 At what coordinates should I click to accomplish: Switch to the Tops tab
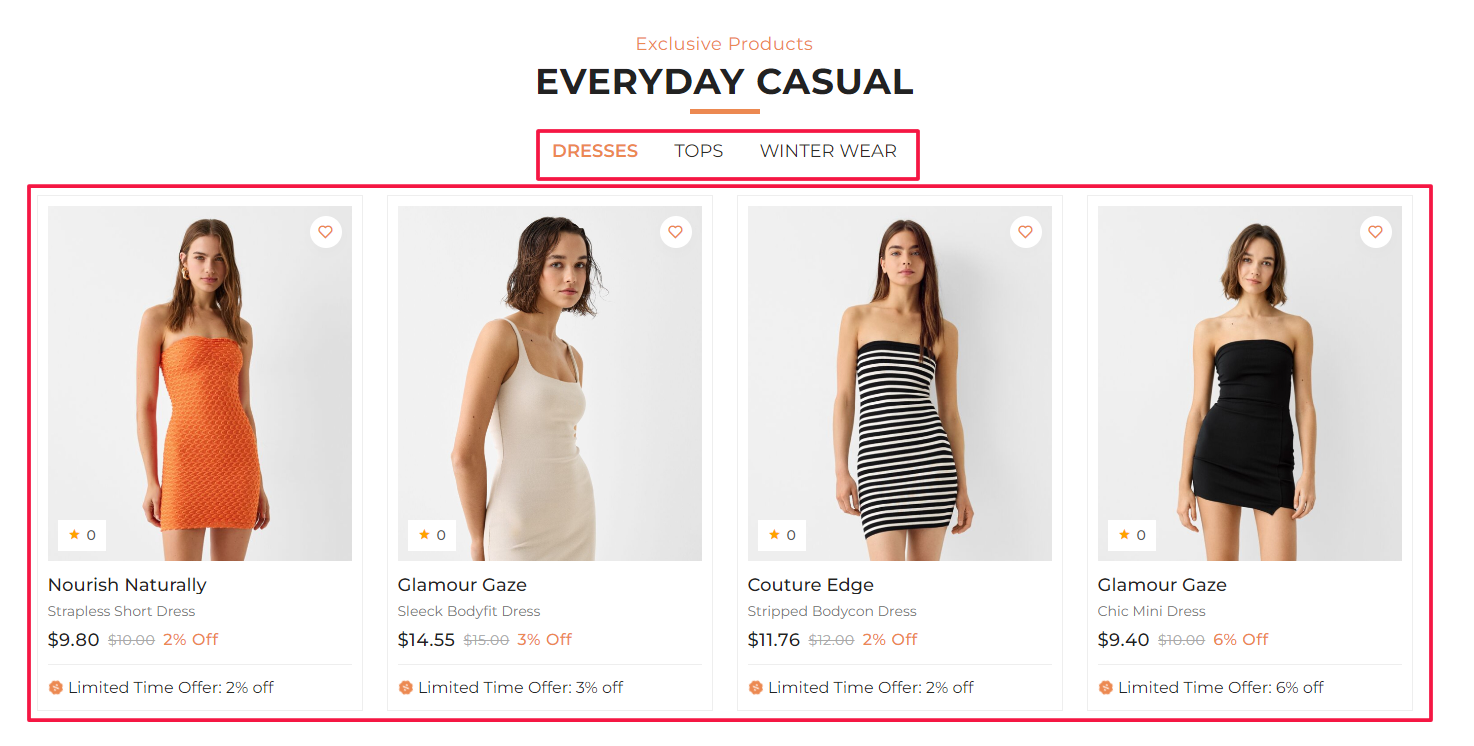coord(698,151)
